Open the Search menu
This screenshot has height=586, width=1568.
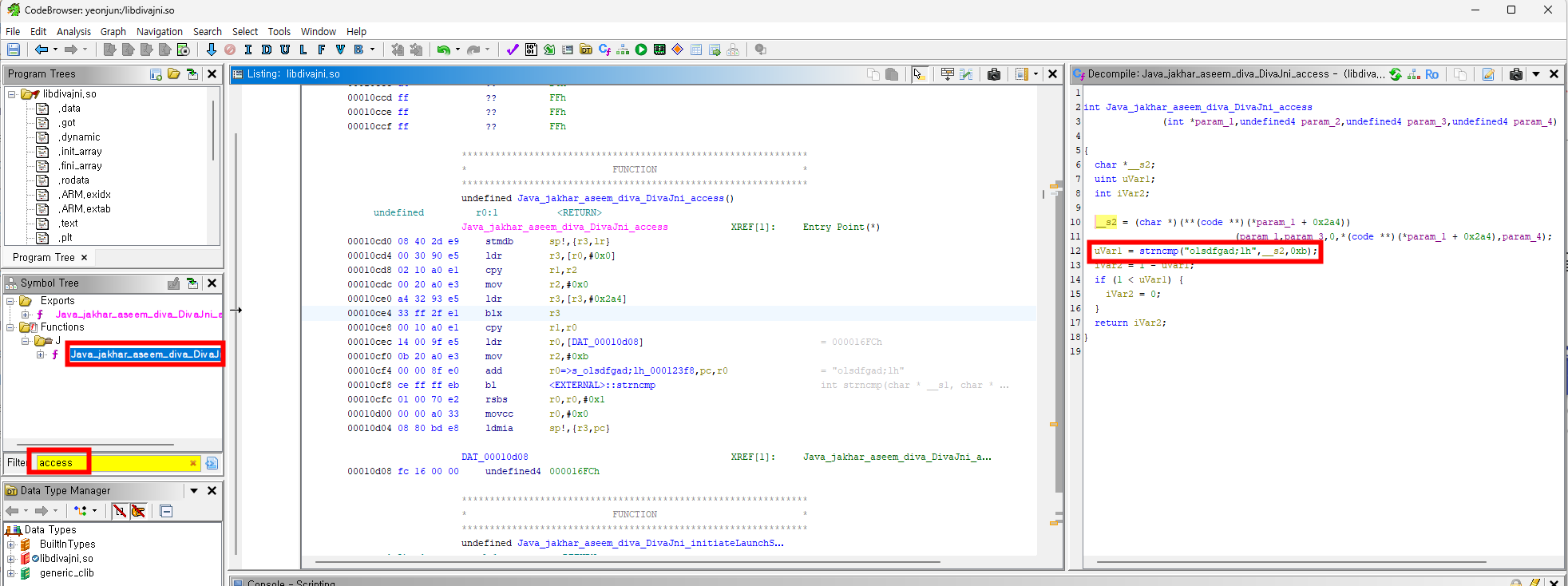(207, 31)
